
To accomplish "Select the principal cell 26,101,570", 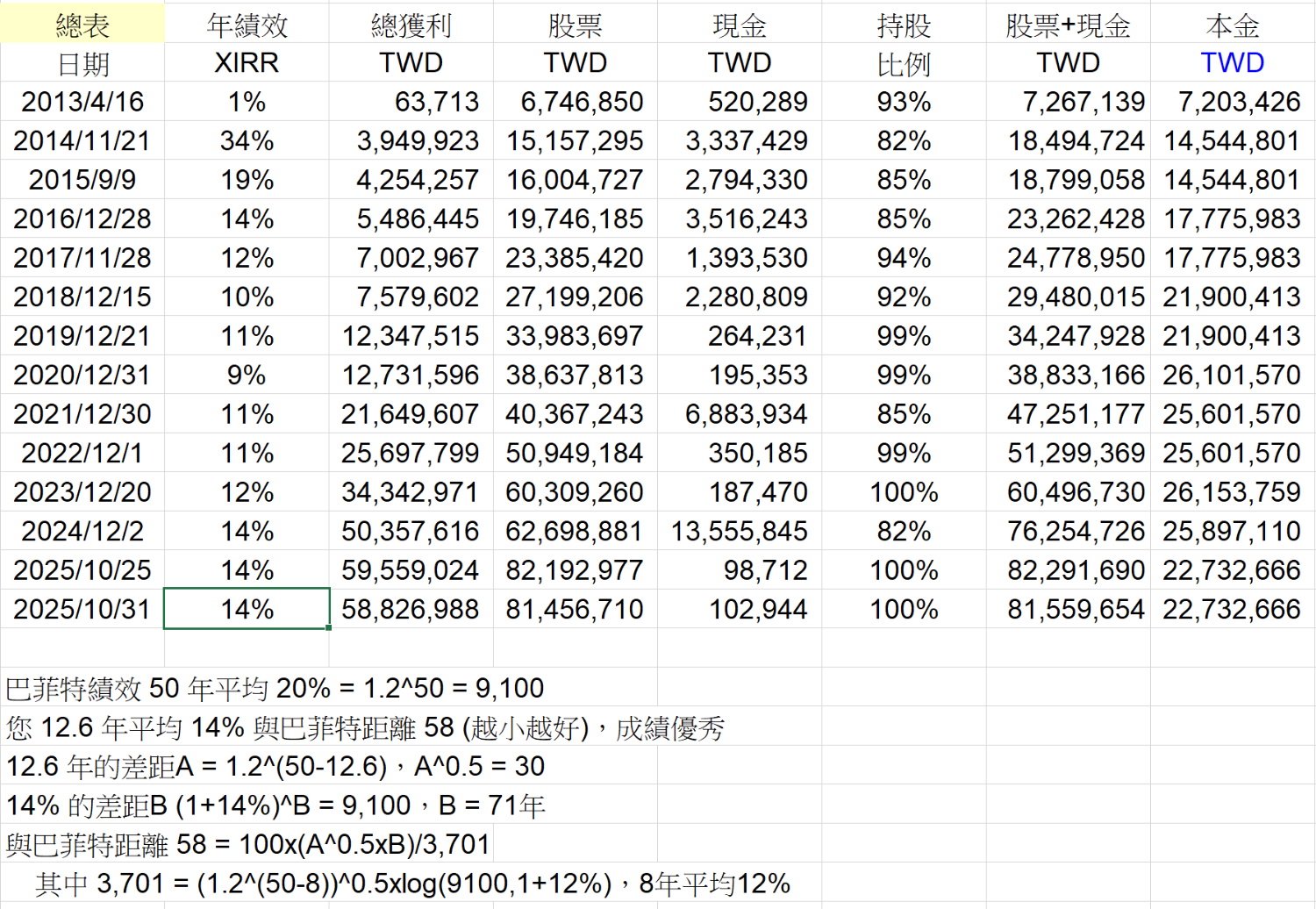I will [1231, 376].
